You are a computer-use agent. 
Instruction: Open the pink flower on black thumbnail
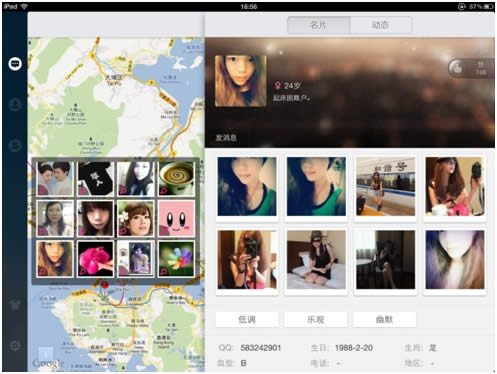(x=95, y=259)
